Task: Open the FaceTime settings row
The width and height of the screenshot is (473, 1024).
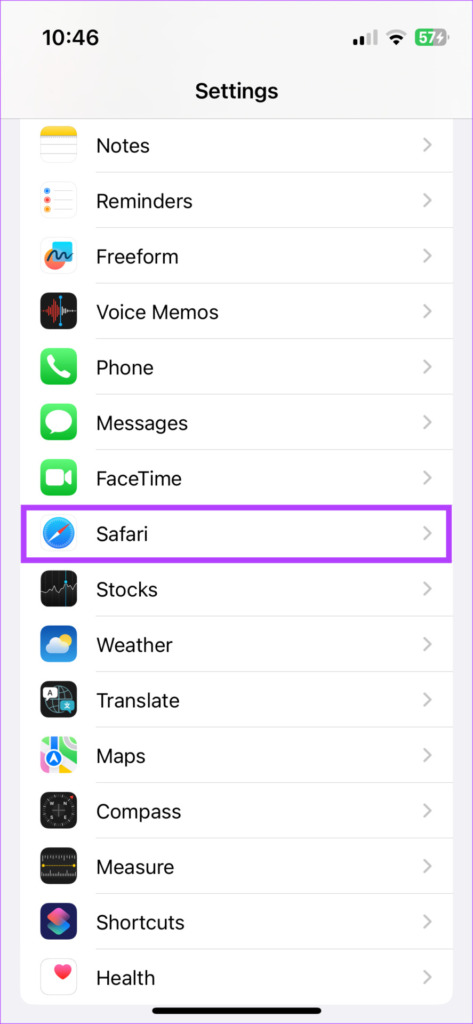Action: click(x=236, y=478)
